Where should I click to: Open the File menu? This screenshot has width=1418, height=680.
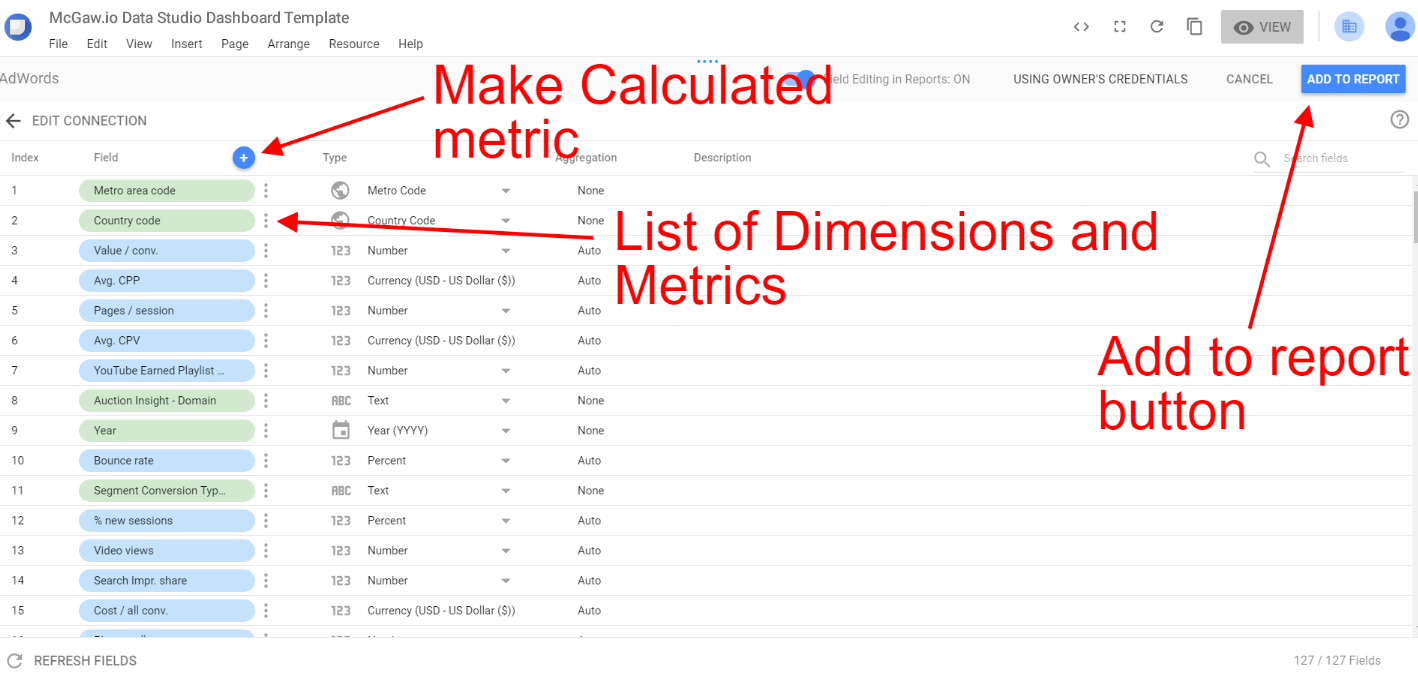[x=58, y=44]
